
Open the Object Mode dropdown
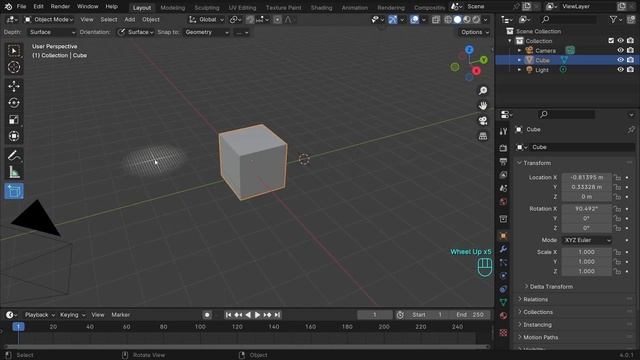(48, 19)
